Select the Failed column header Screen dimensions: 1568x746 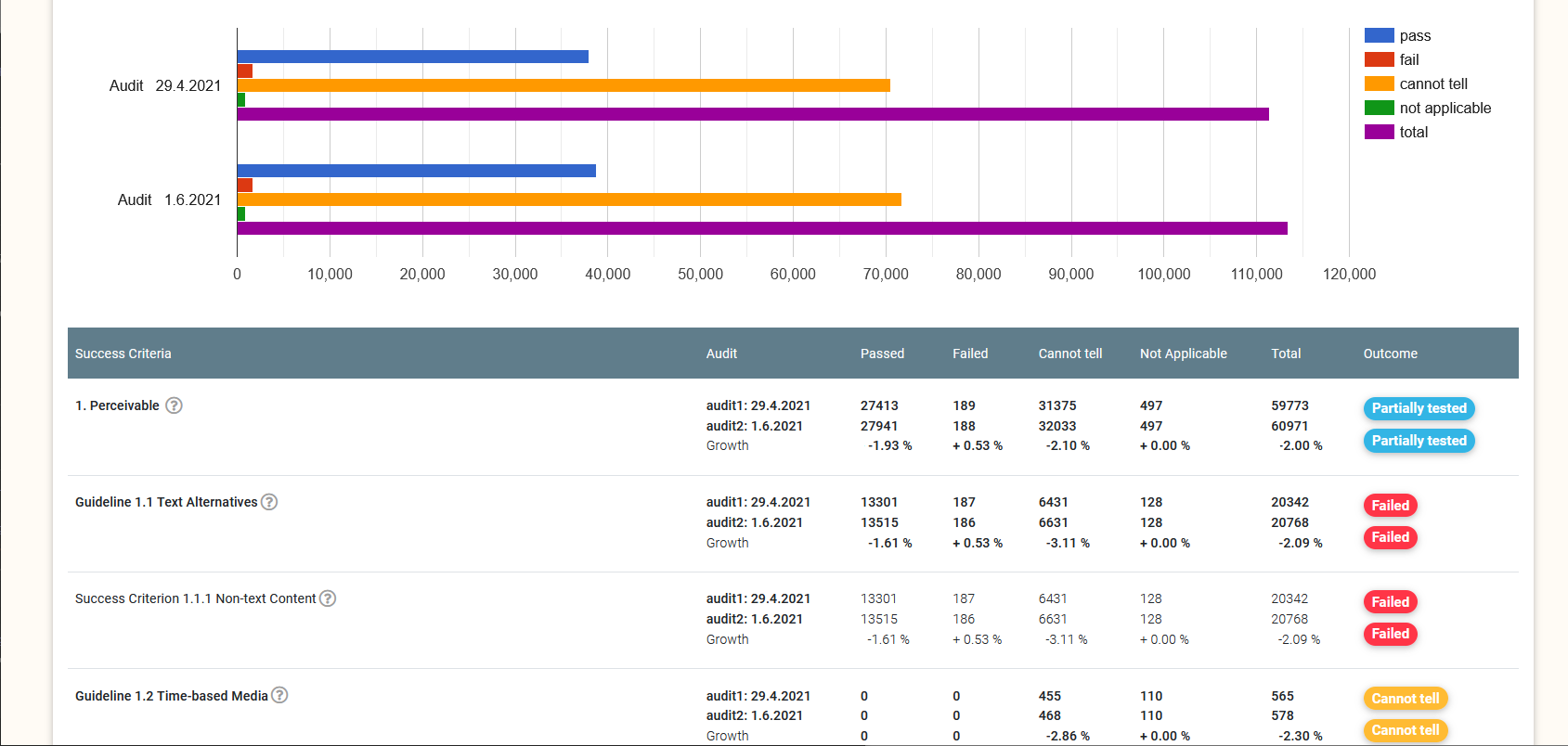pos(970,354)
